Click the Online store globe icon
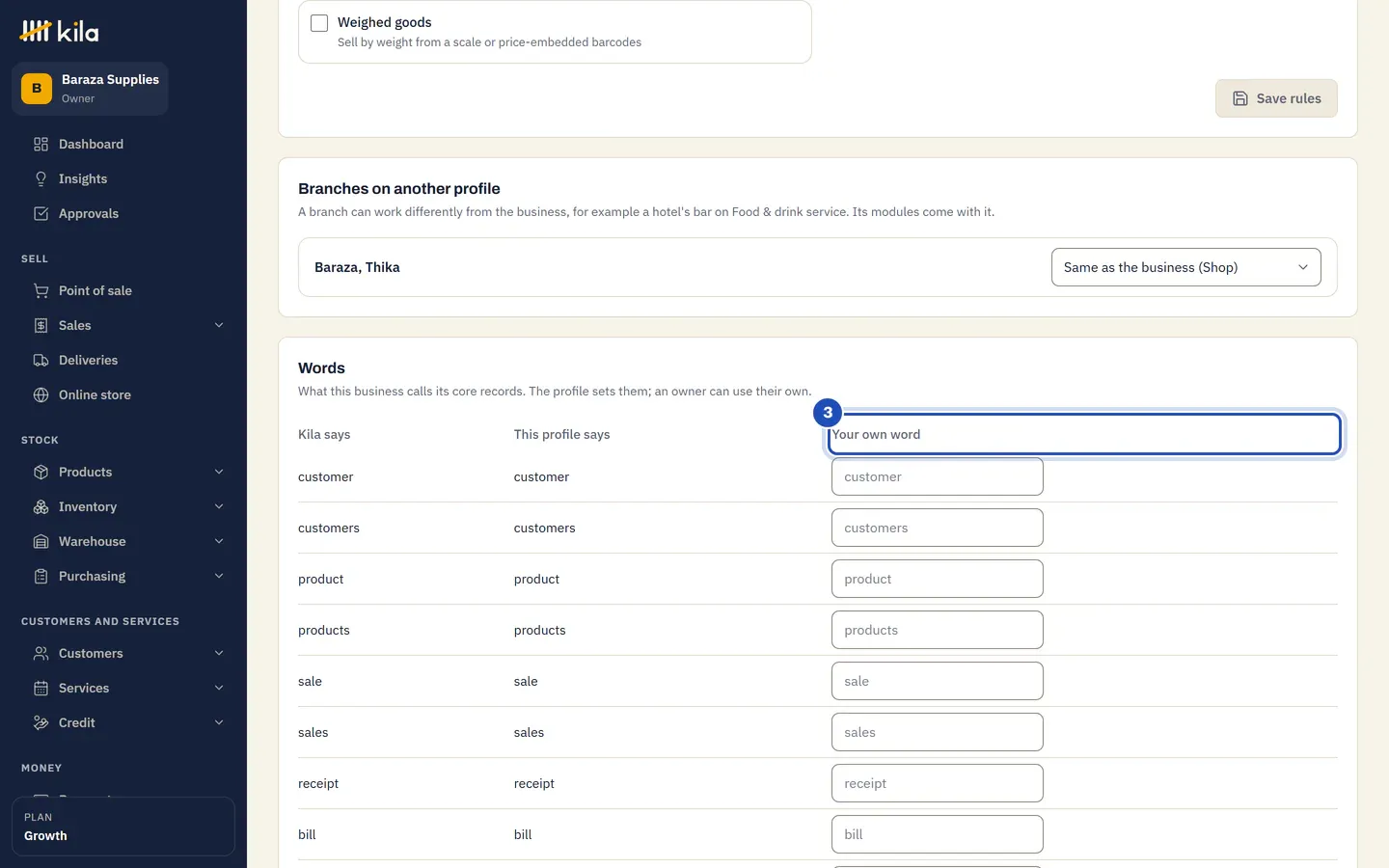The height and width of the screenshot is (868, 1389). [41, 394]
